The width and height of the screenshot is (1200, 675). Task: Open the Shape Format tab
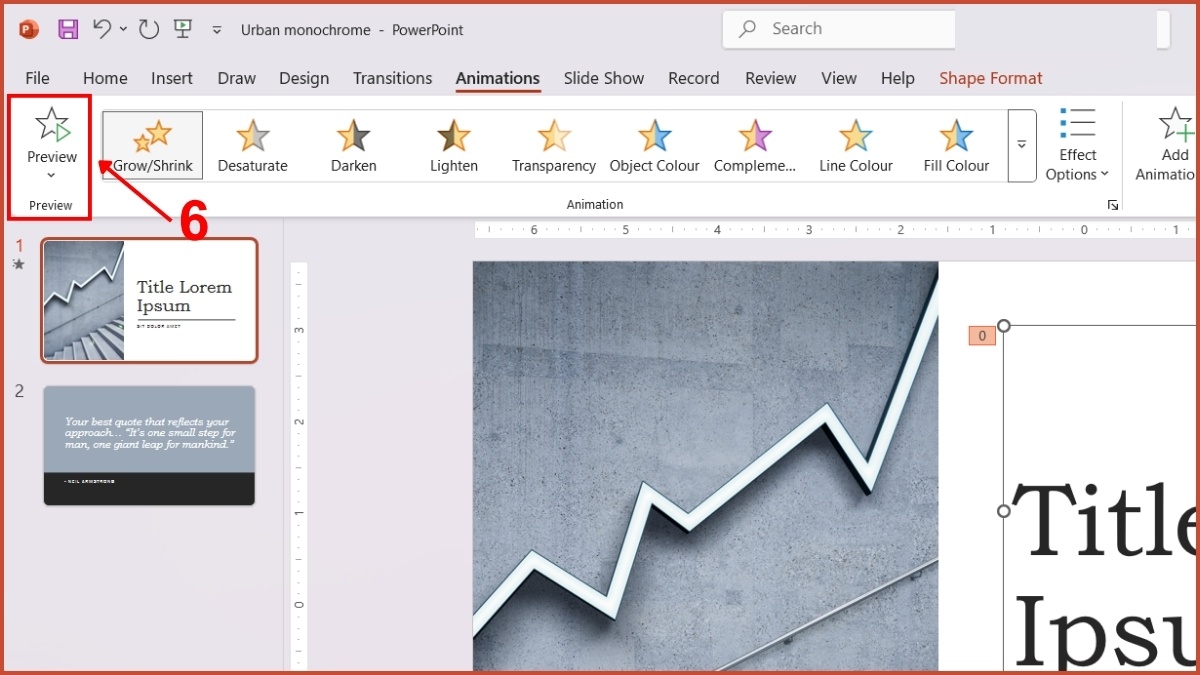990,78
